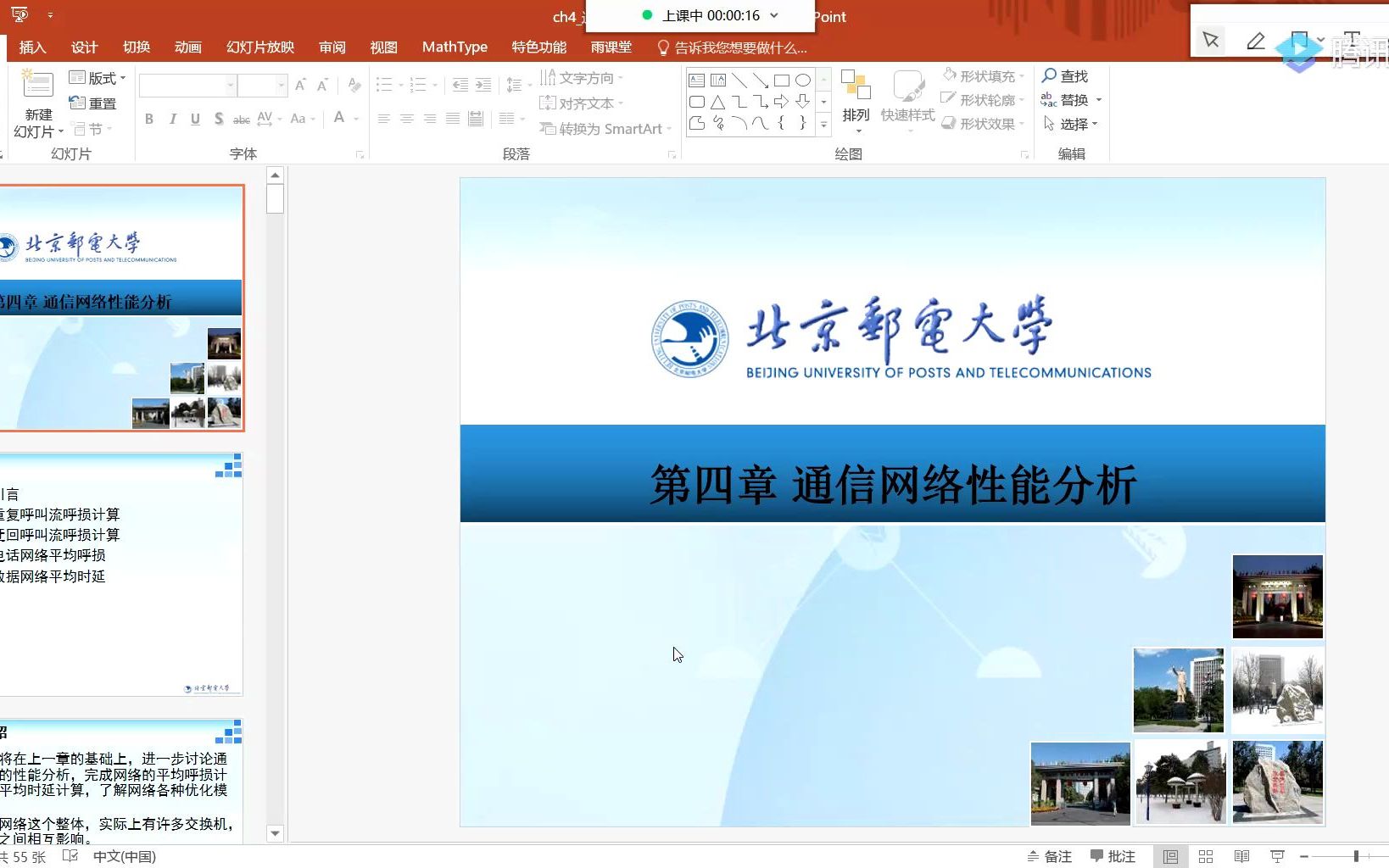The height and width of the screenshot is (868, 1389).
Task: Select Line shape in gallery
Action: (x=739, y=81)
